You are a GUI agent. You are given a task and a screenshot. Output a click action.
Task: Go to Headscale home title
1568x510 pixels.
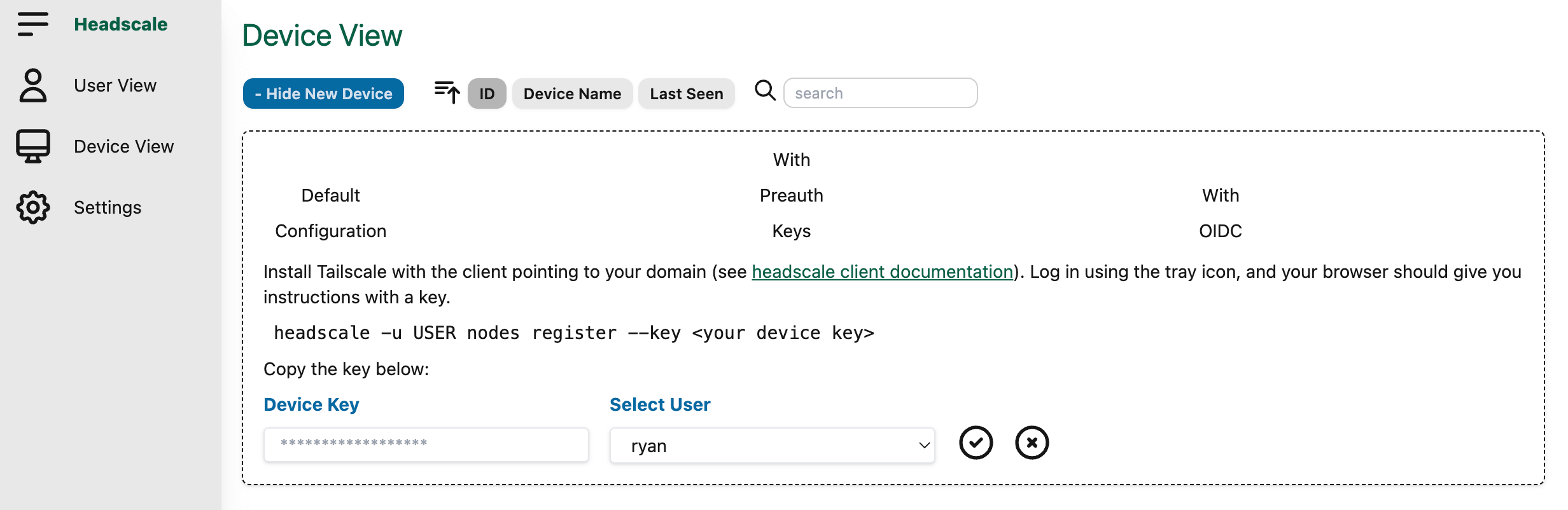coord(120,24)
